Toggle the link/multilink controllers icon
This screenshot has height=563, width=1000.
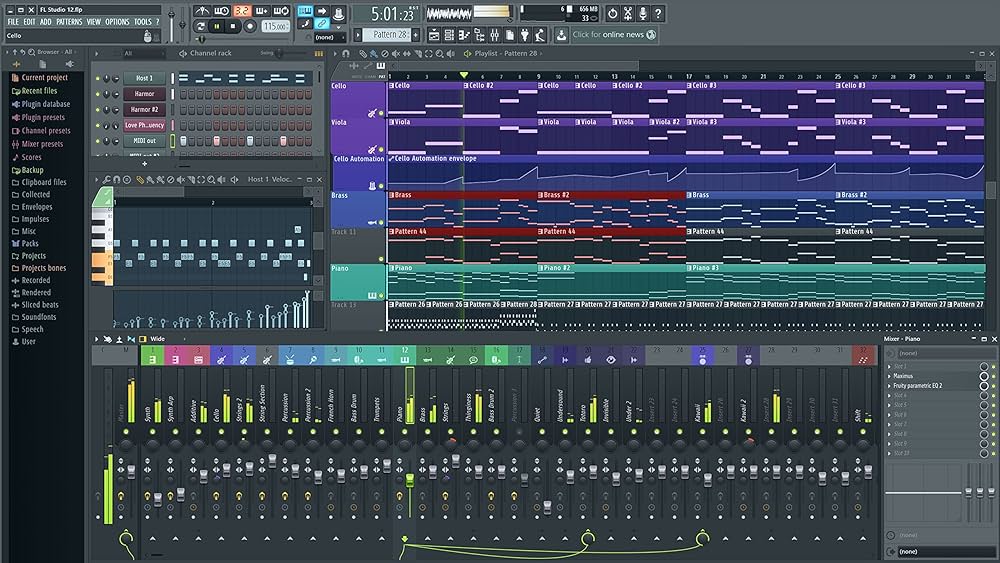point(322,24)
